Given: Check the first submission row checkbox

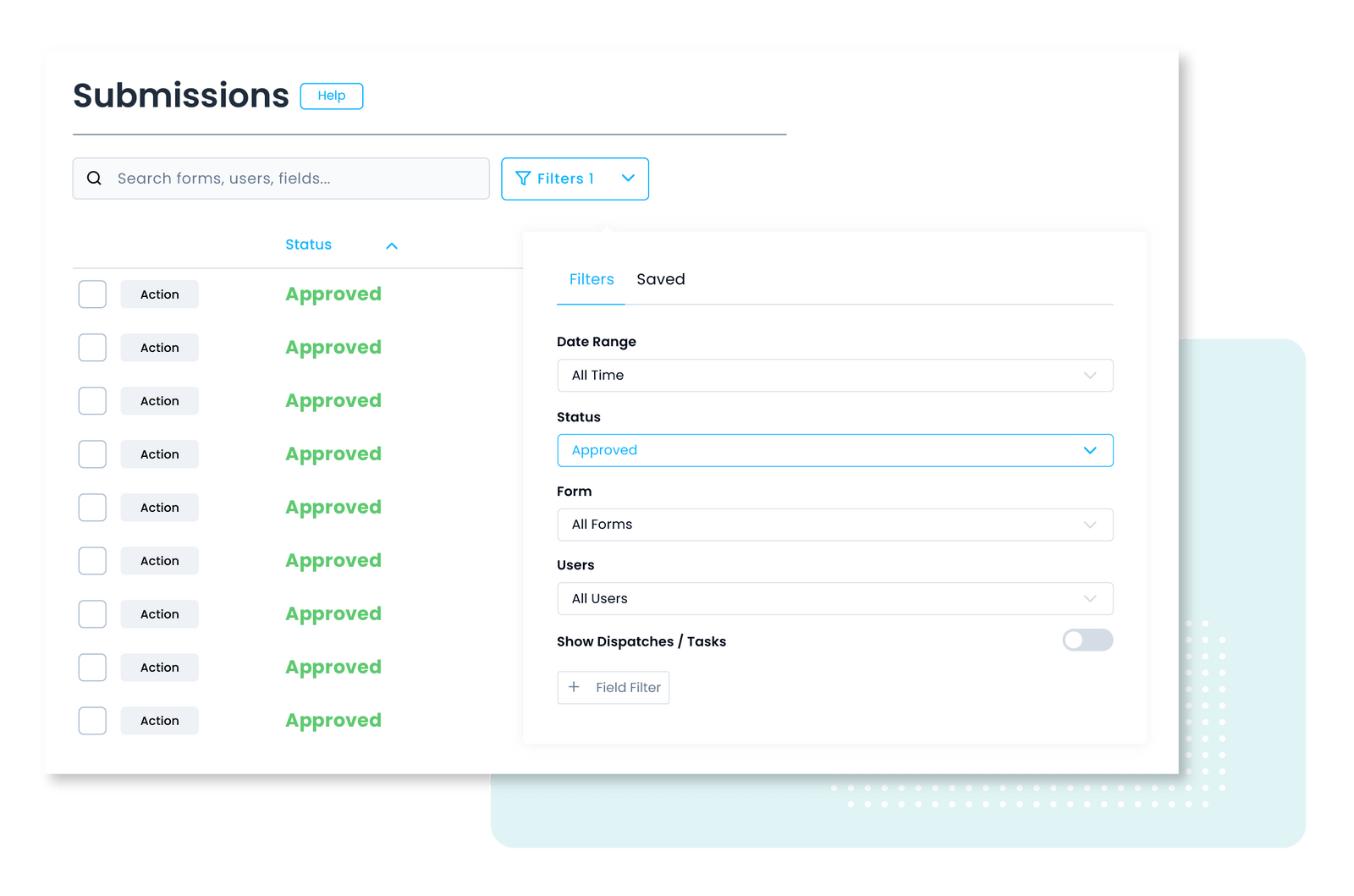Looking at the screenshot, I should click(91, 294).
